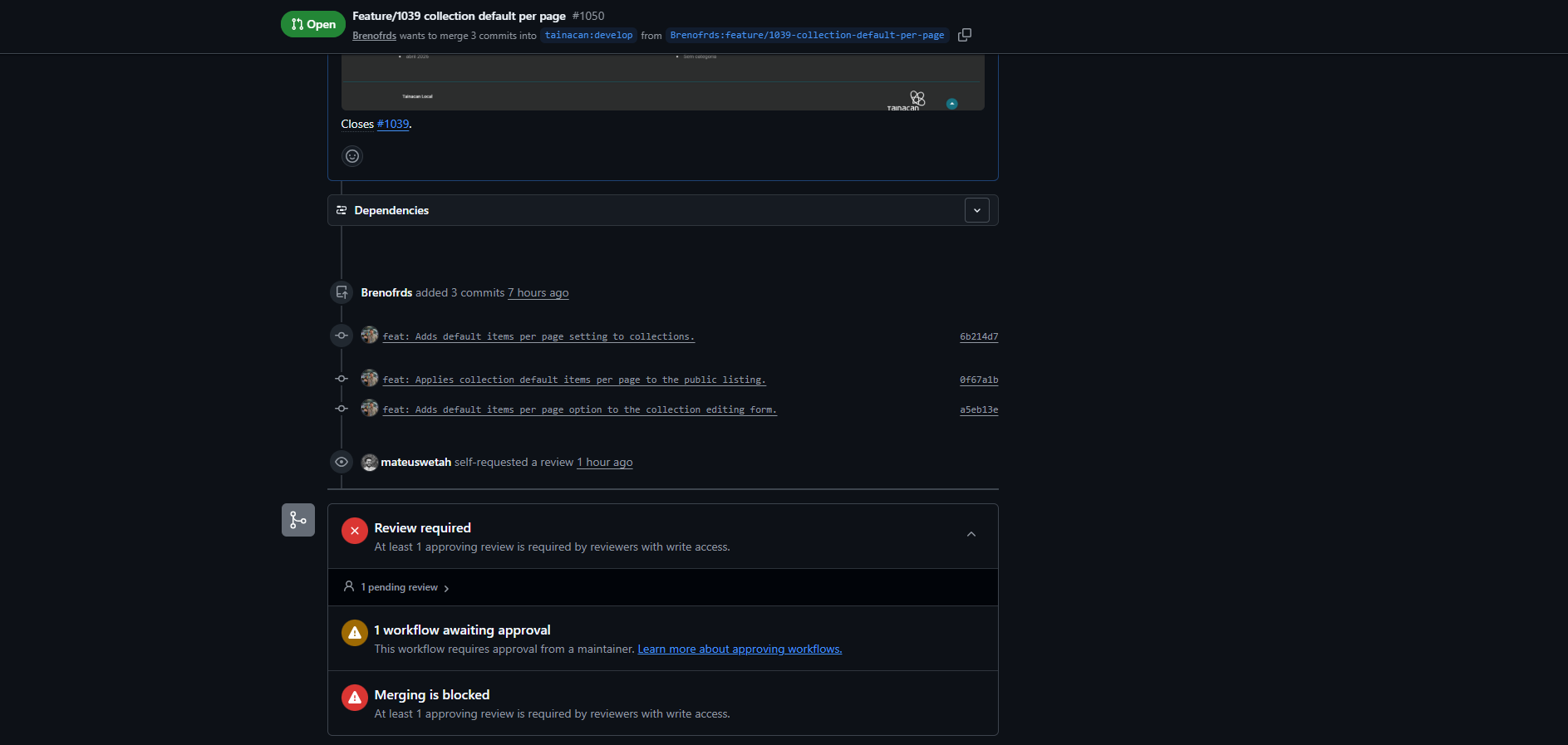Click the green Open status badge
This screenshot has height=745, width=1568.
click(313, 24)
